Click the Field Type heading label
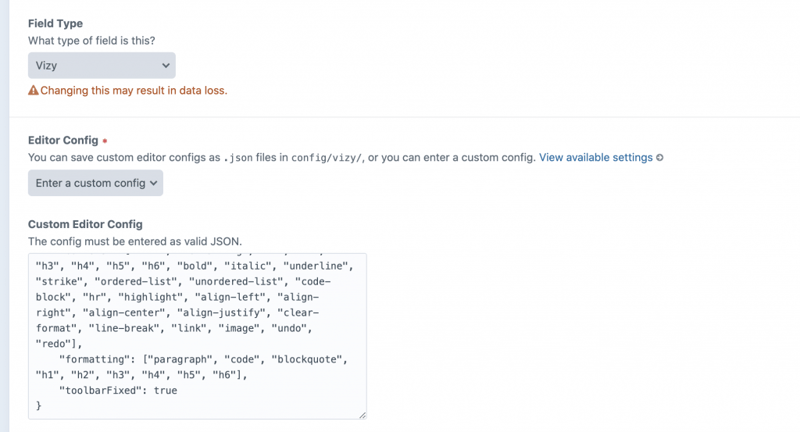This screenshot has height=432, width=800. (56, 22)
